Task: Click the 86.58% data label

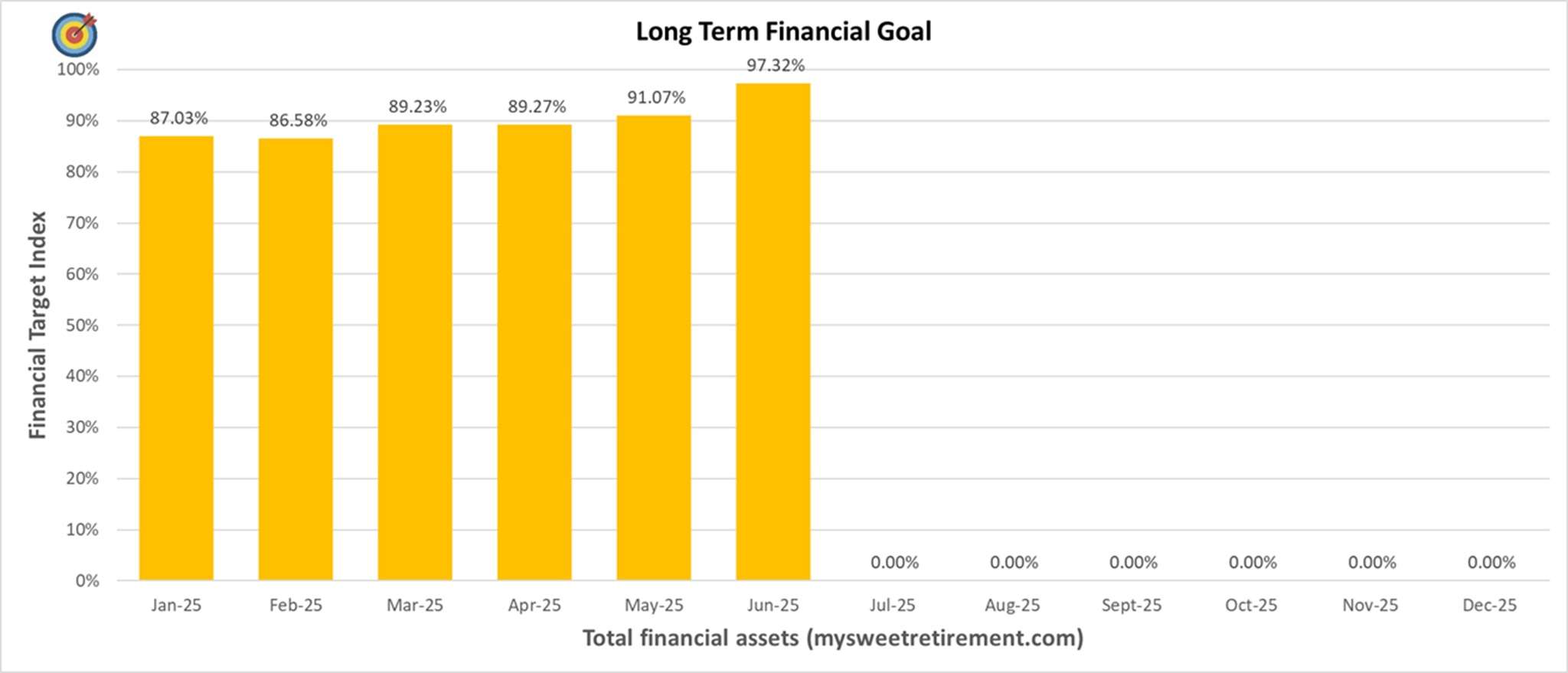Action: pyautogui.click(x=298, y=120)
